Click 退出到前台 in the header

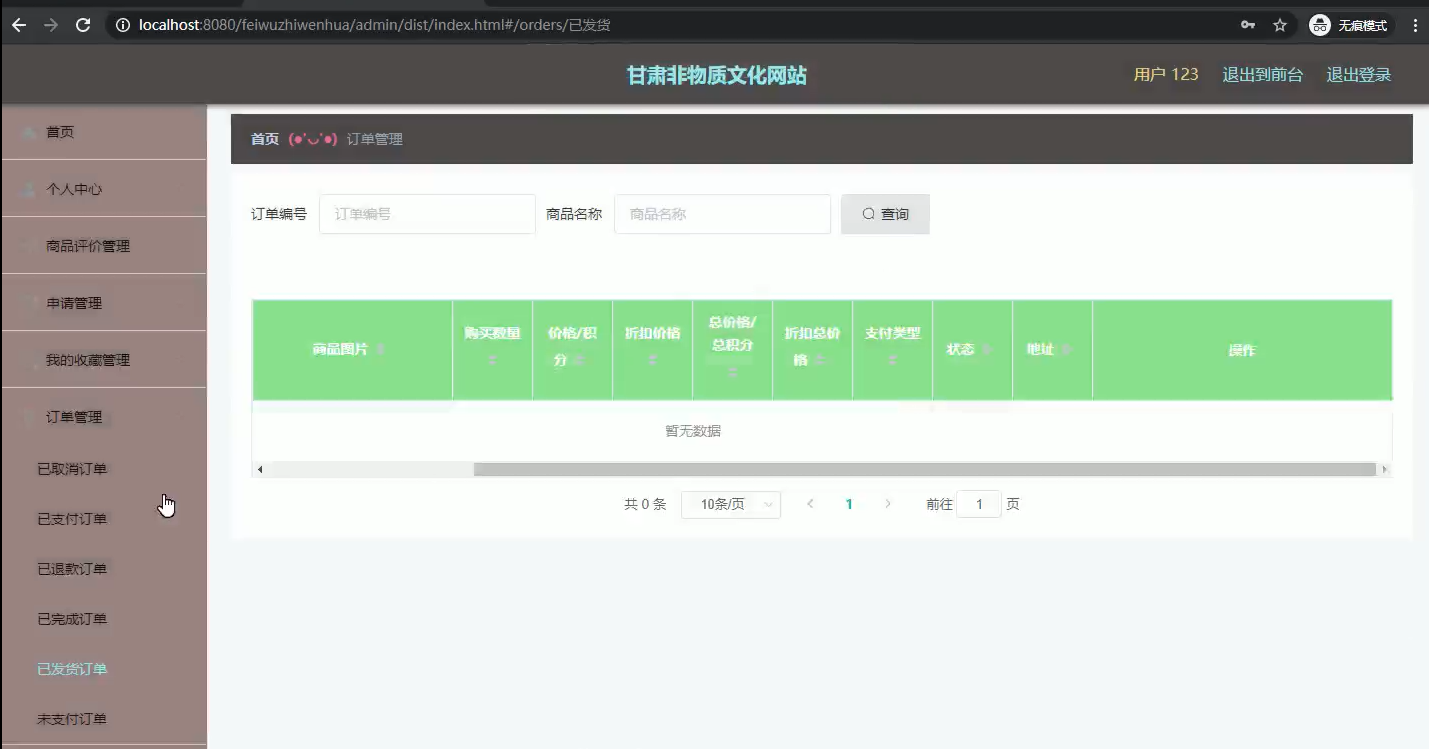[1262, 75]
